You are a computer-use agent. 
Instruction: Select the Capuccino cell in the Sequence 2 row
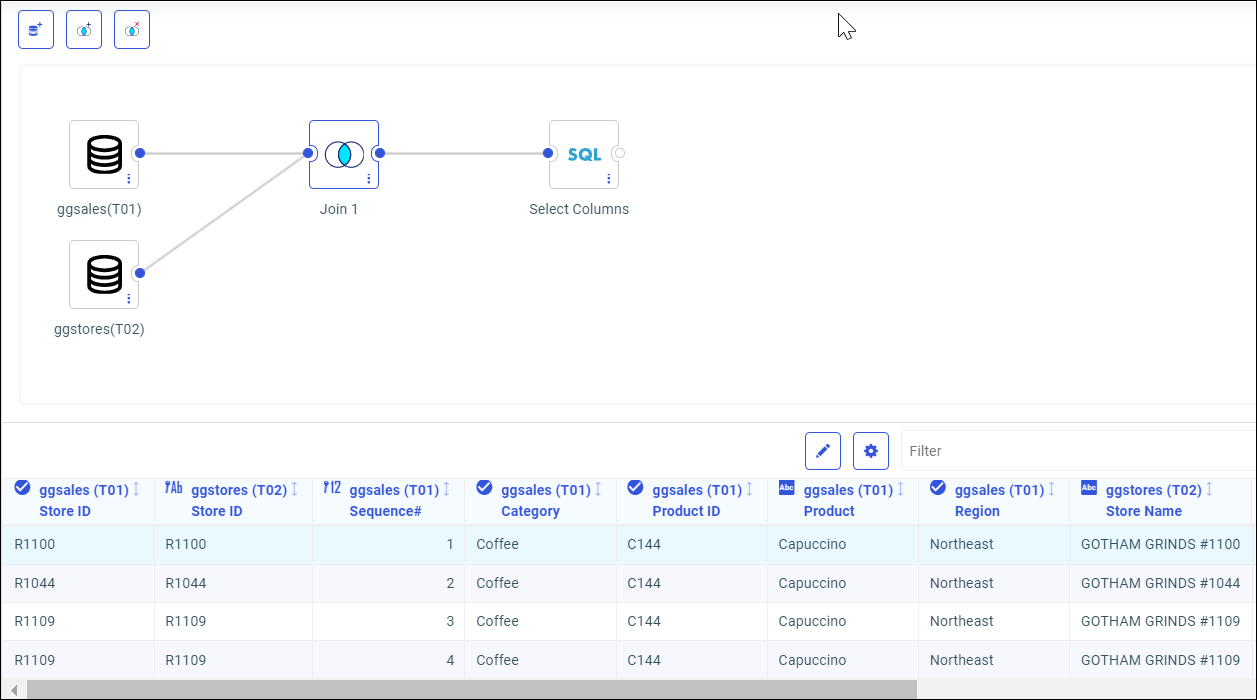pyautogui.click(x=843, y=583)
